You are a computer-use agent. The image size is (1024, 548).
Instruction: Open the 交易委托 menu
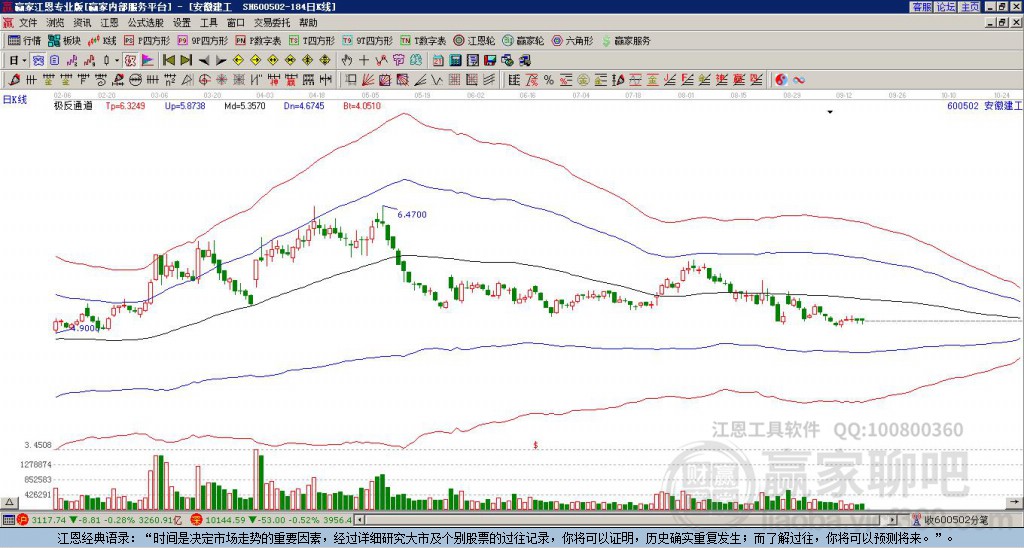coord(272,23)
